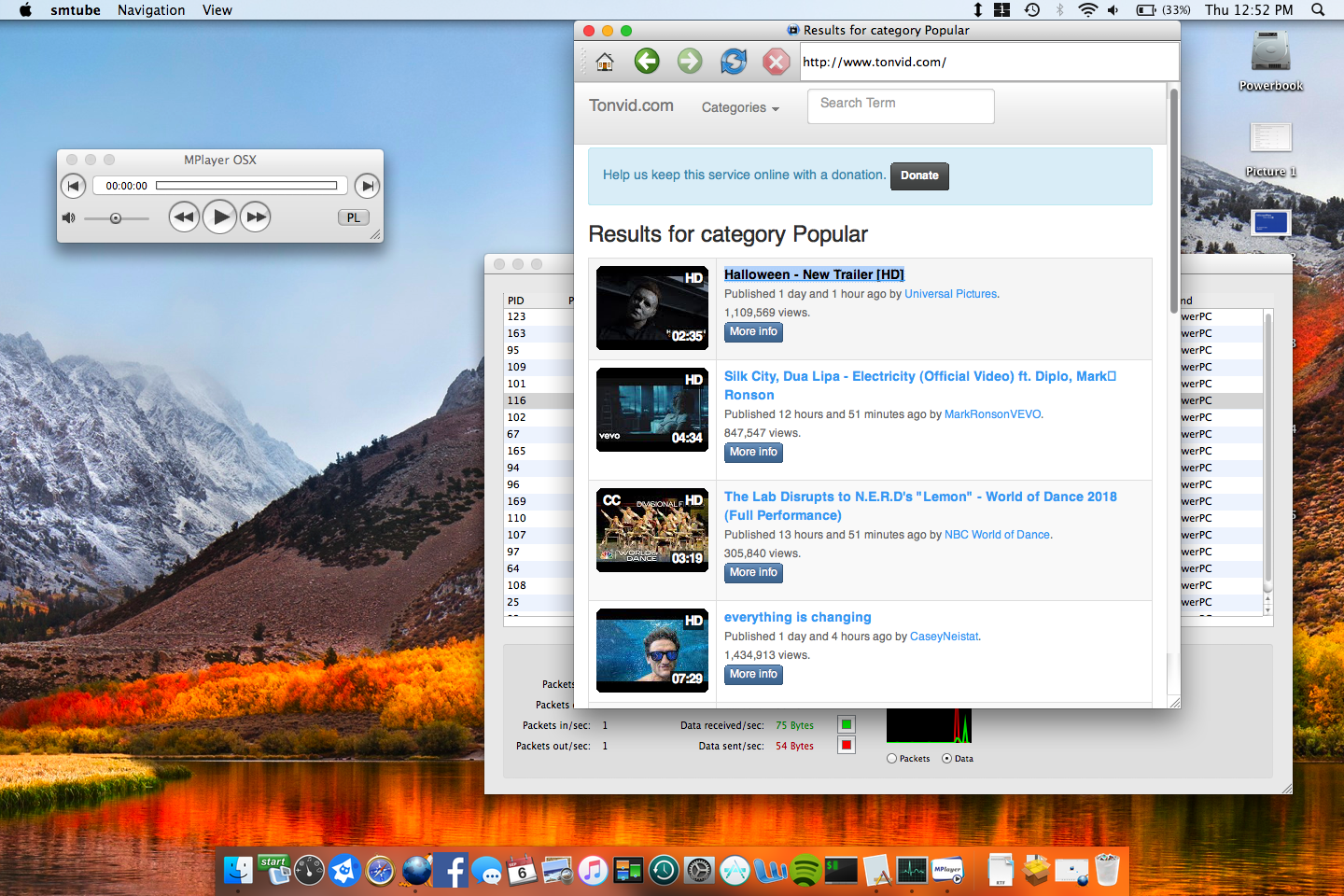Click green data received color swatch
Viewport: 1344px width, 896px height.
pos(847,724)
